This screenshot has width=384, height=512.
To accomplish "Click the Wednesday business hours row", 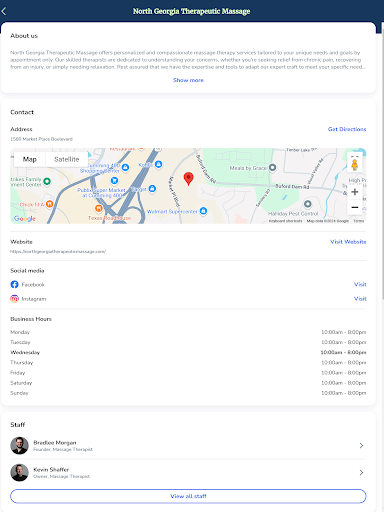I will [x=188, y=353].
